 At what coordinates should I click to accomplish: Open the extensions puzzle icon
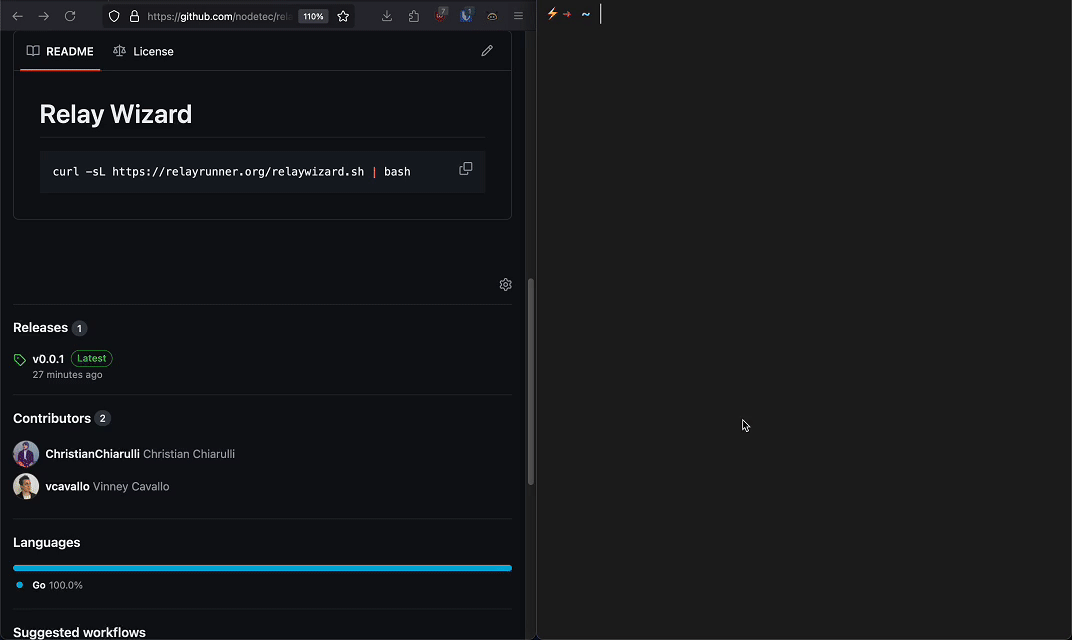click(414, 16)
